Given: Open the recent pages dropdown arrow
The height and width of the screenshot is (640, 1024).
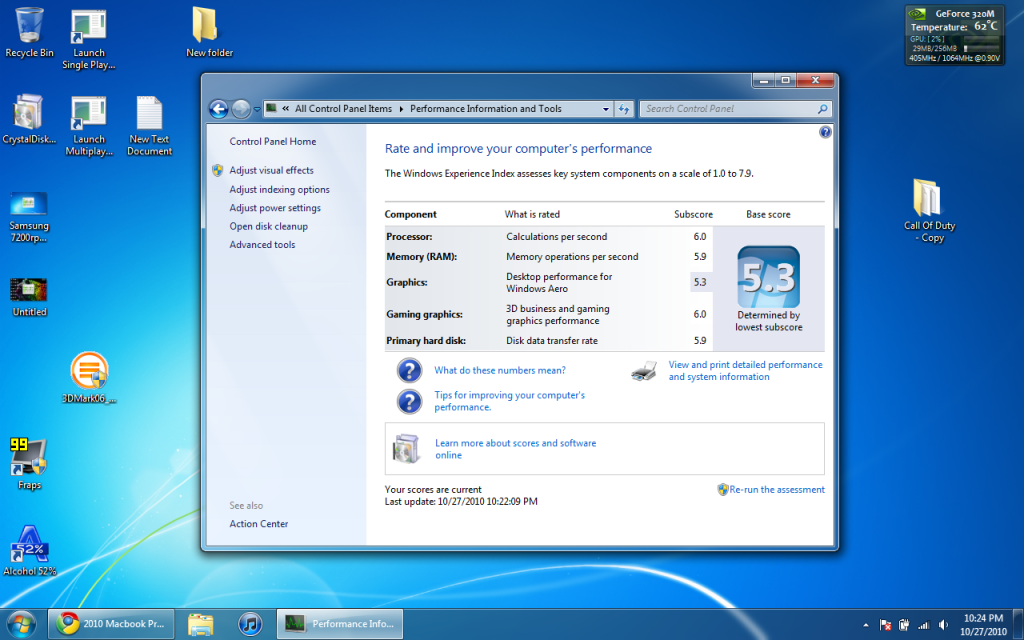Looking at the screenshot, I should 257,109.
